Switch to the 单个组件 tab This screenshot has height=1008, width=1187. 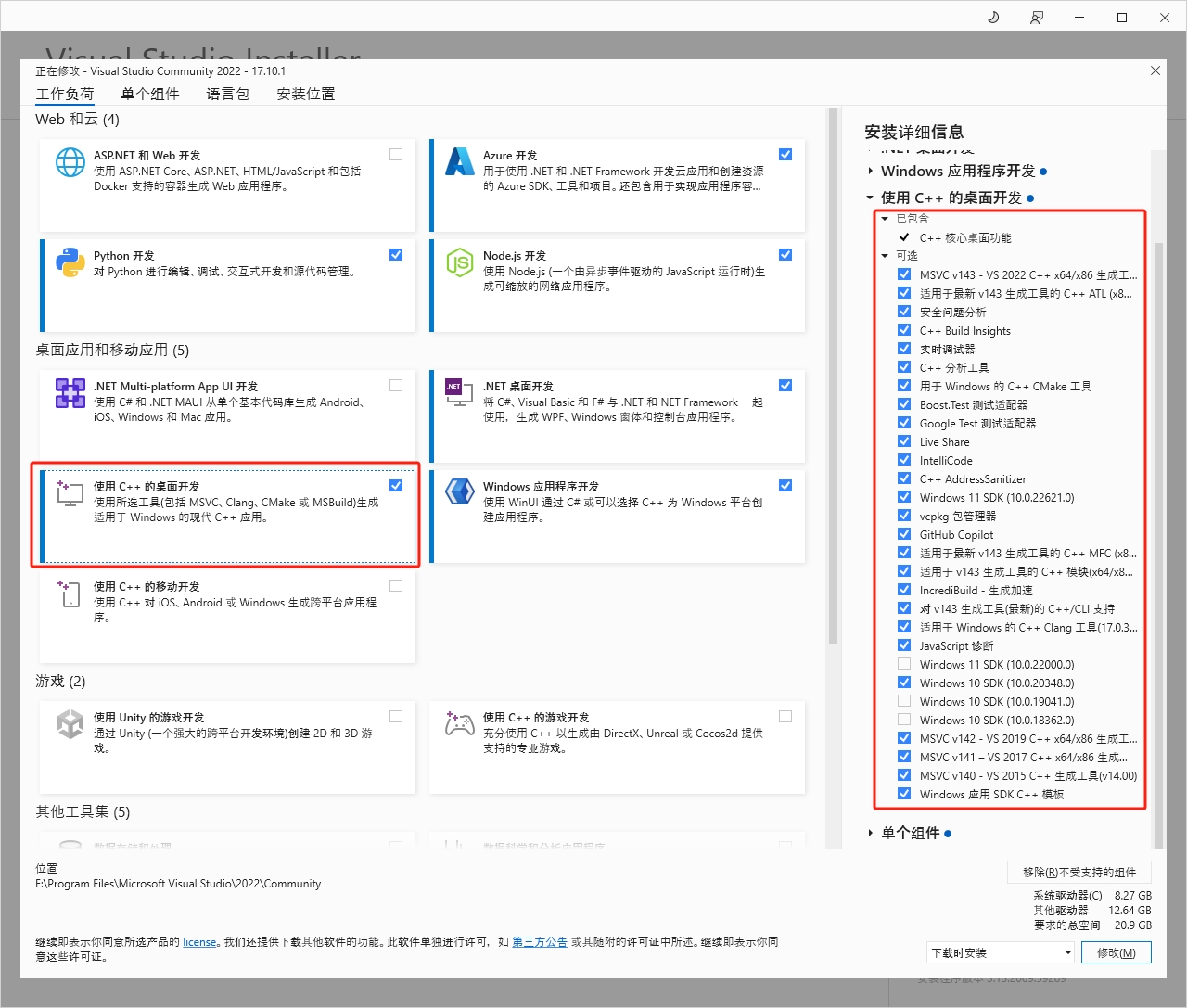click(150, 94)
